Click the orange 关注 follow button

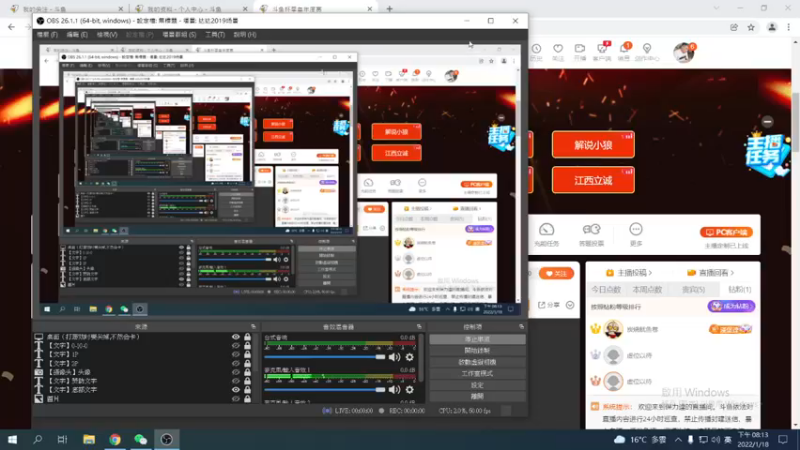556,273
